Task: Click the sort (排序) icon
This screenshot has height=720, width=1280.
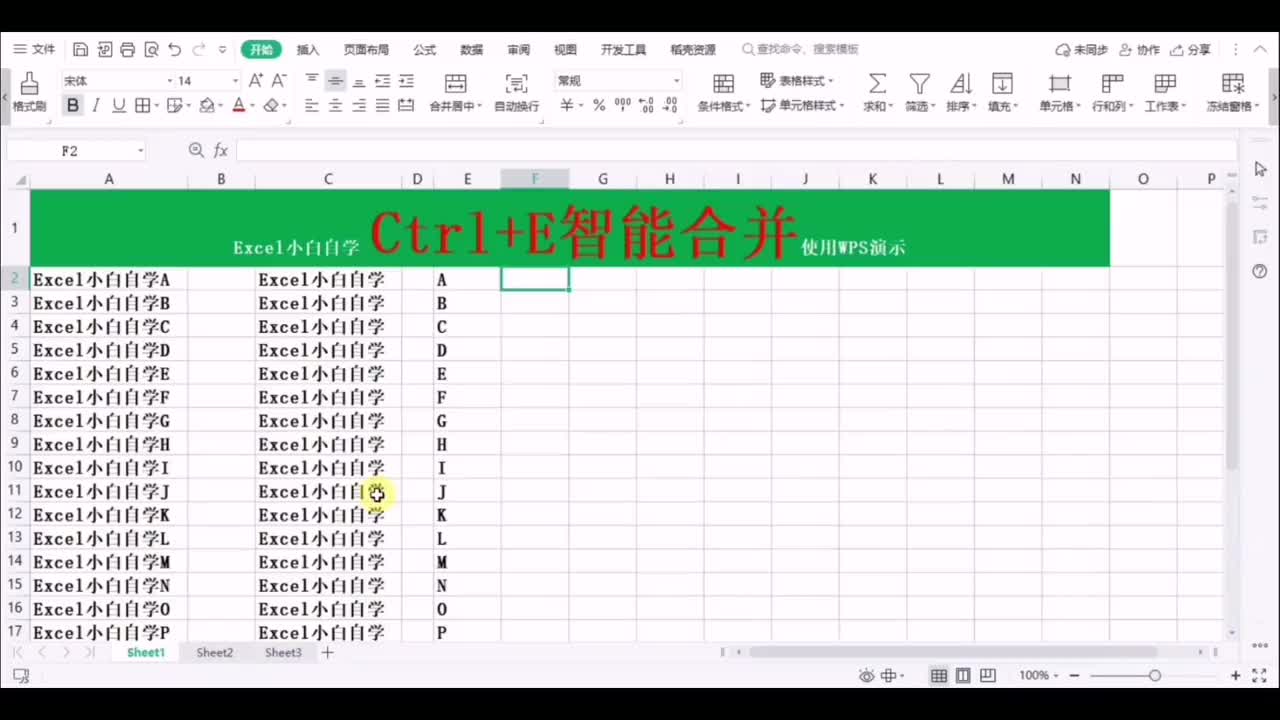Action: pos(960,82)
